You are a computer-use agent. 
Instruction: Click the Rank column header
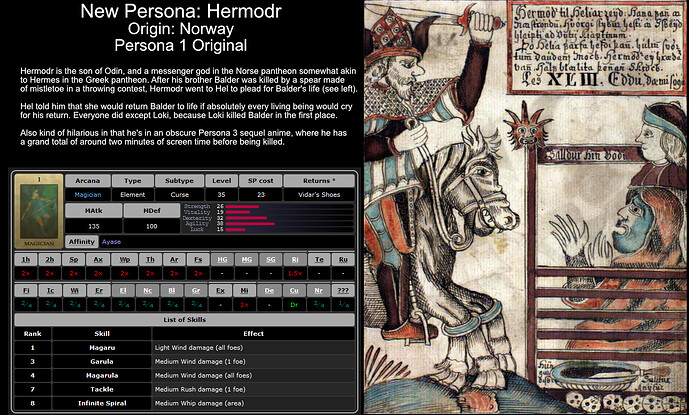point(33,334)
